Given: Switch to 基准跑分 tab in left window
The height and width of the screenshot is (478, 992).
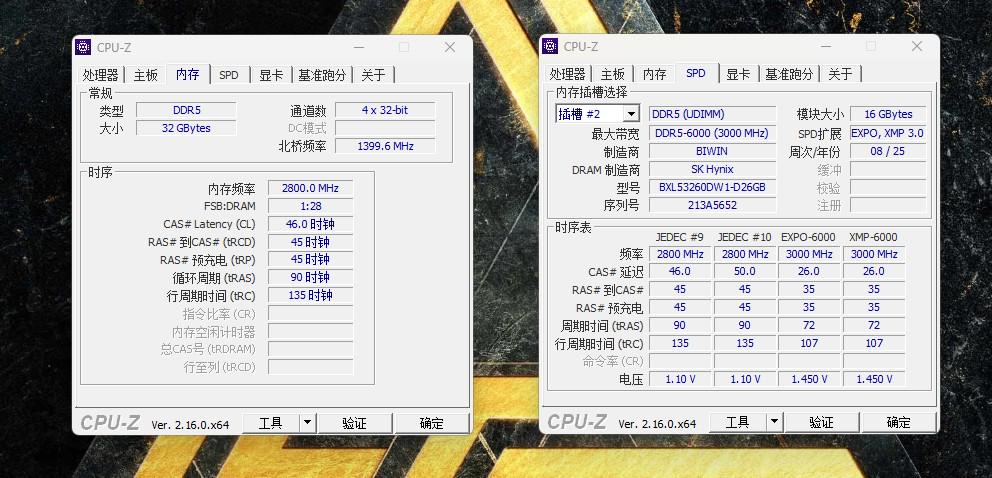Looking at the screenshot, I should [322, 75].
